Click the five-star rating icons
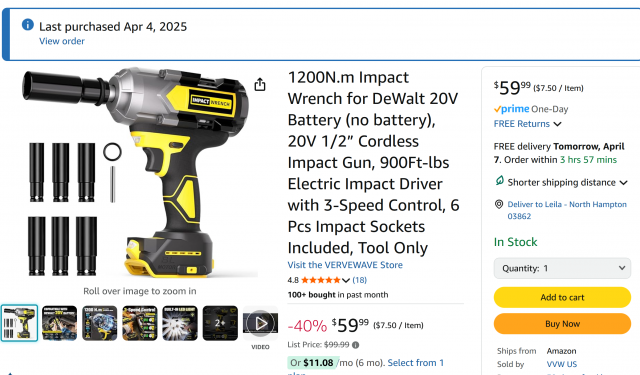640x375 pixels. point(320,280)
